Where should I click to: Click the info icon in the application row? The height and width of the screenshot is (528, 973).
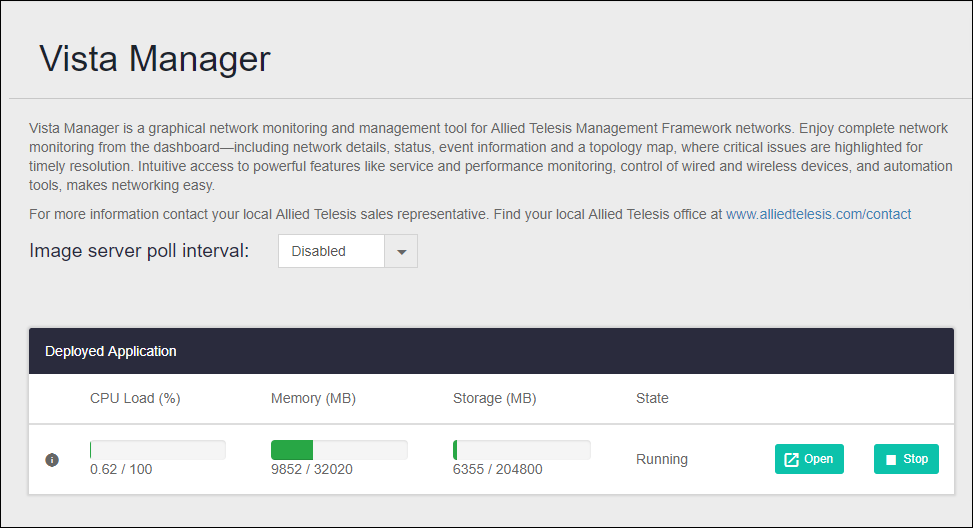point(52,460)
